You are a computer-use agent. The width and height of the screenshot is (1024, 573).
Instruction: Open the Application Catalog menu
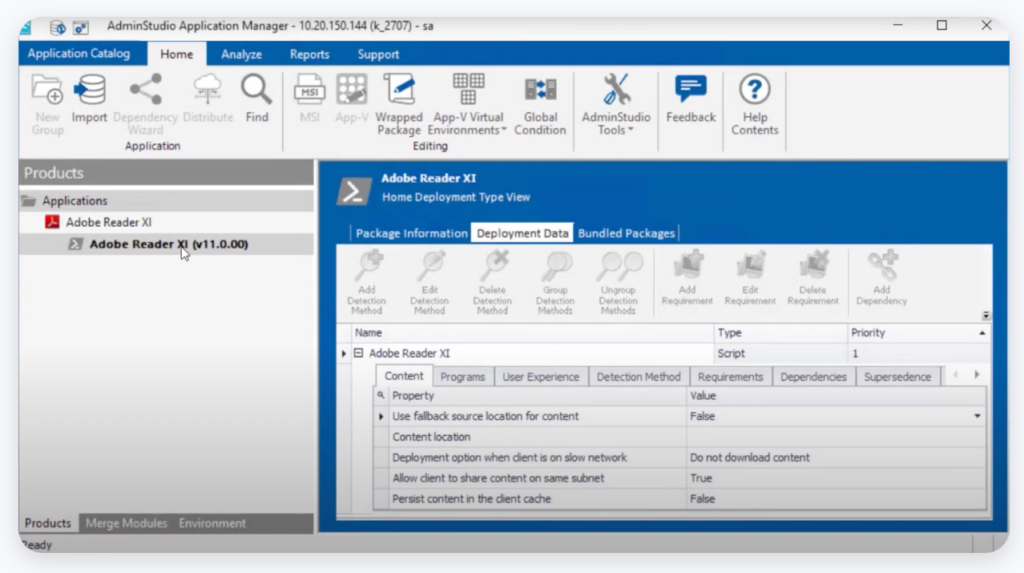point(79,54)
